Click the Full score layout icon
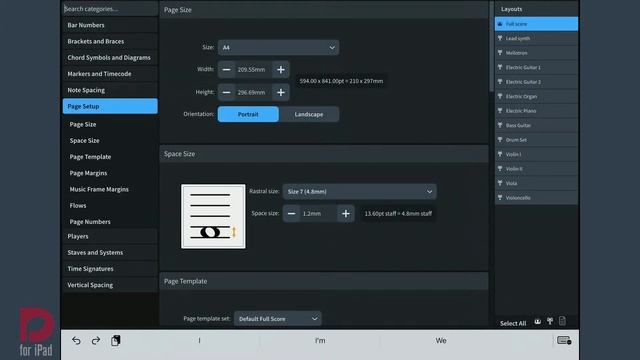 tap(500, 24)
